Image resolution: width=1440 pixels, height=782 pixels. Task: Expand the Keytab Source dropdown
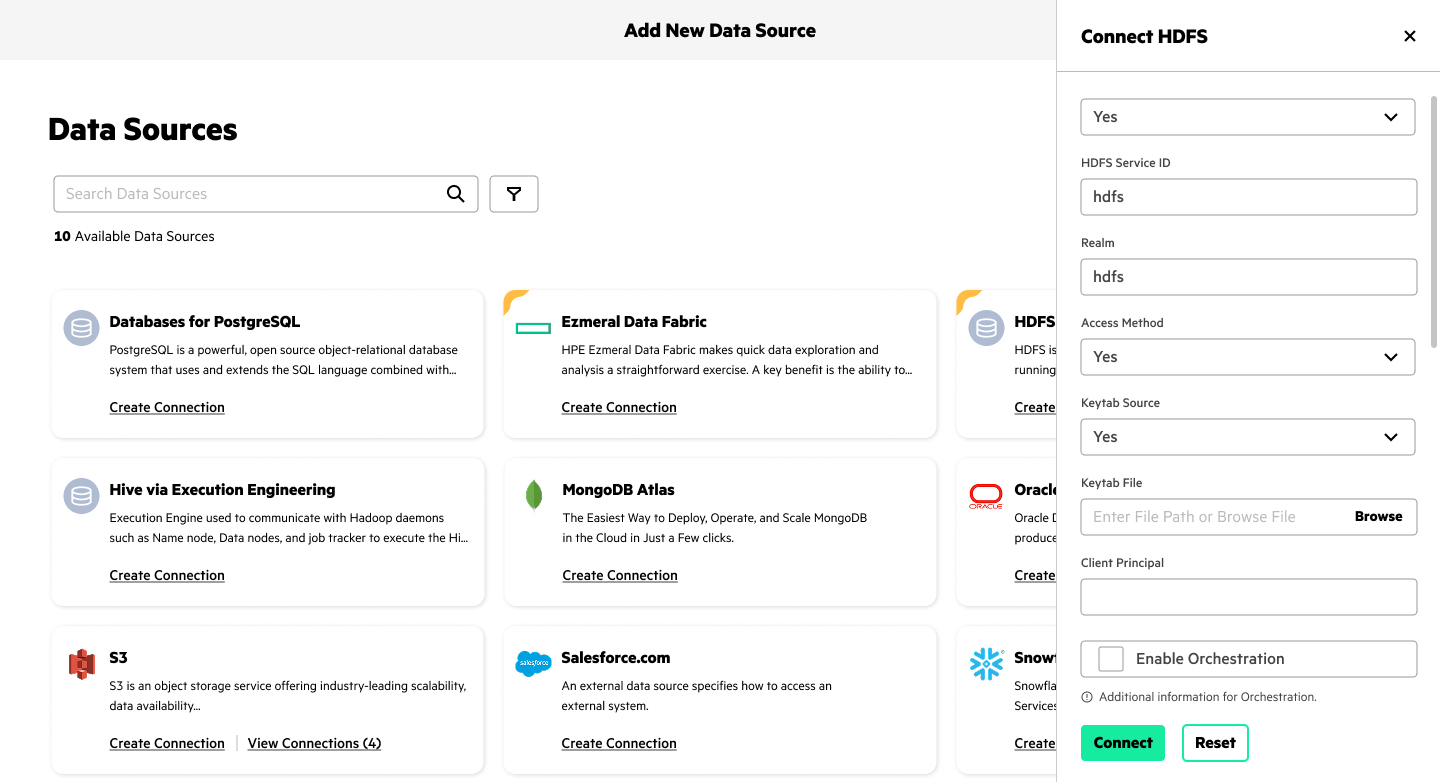click(1248, 437)
